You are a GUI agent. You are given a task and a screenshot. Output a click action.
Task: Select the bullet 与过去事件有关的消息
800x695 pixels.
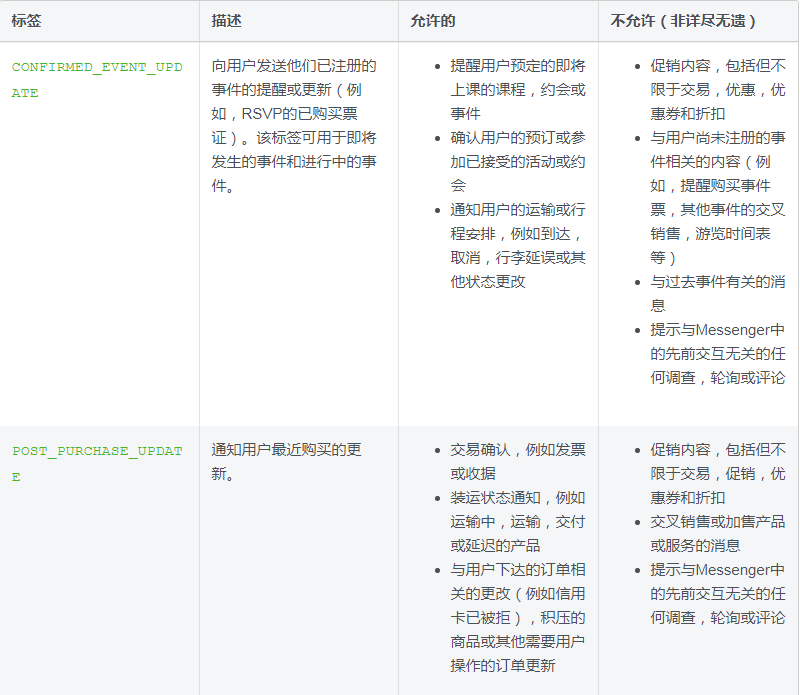point(717,293)
